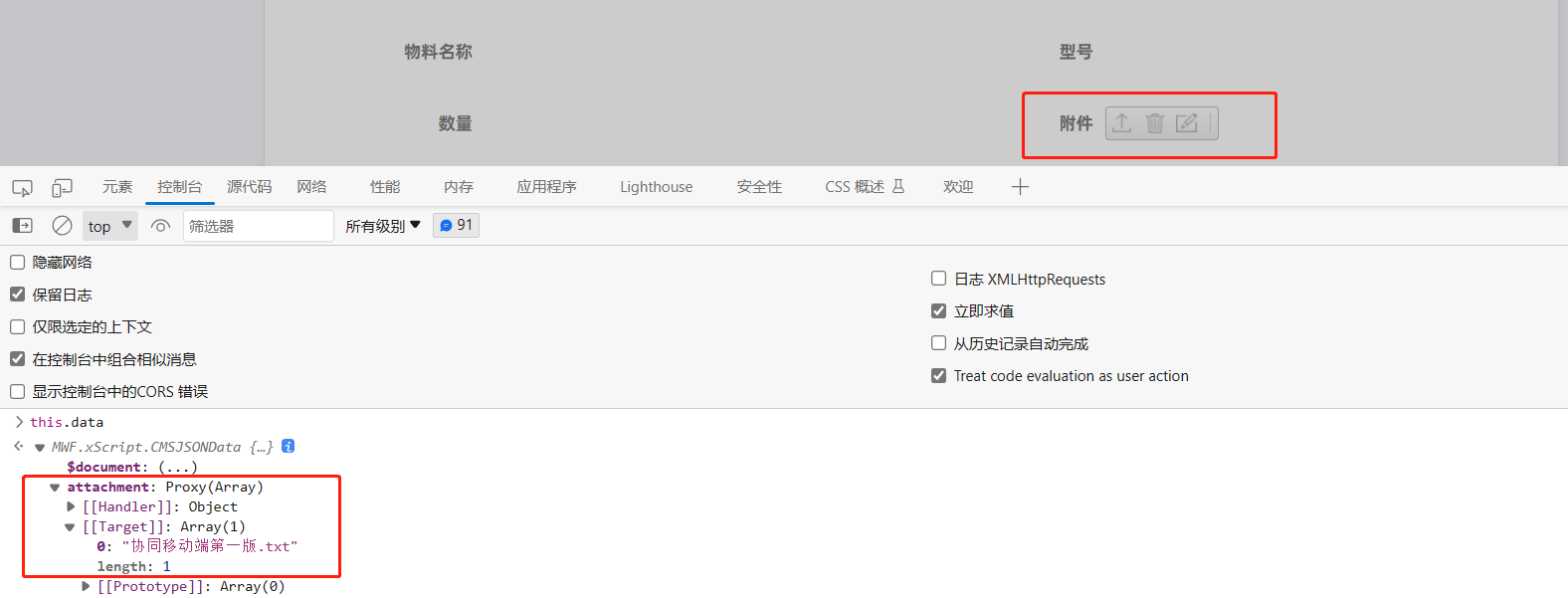Screen dimensions: 1568x598
Task: Uncheck Treat code evaluation as user action
Action: (x=938, y=375)
